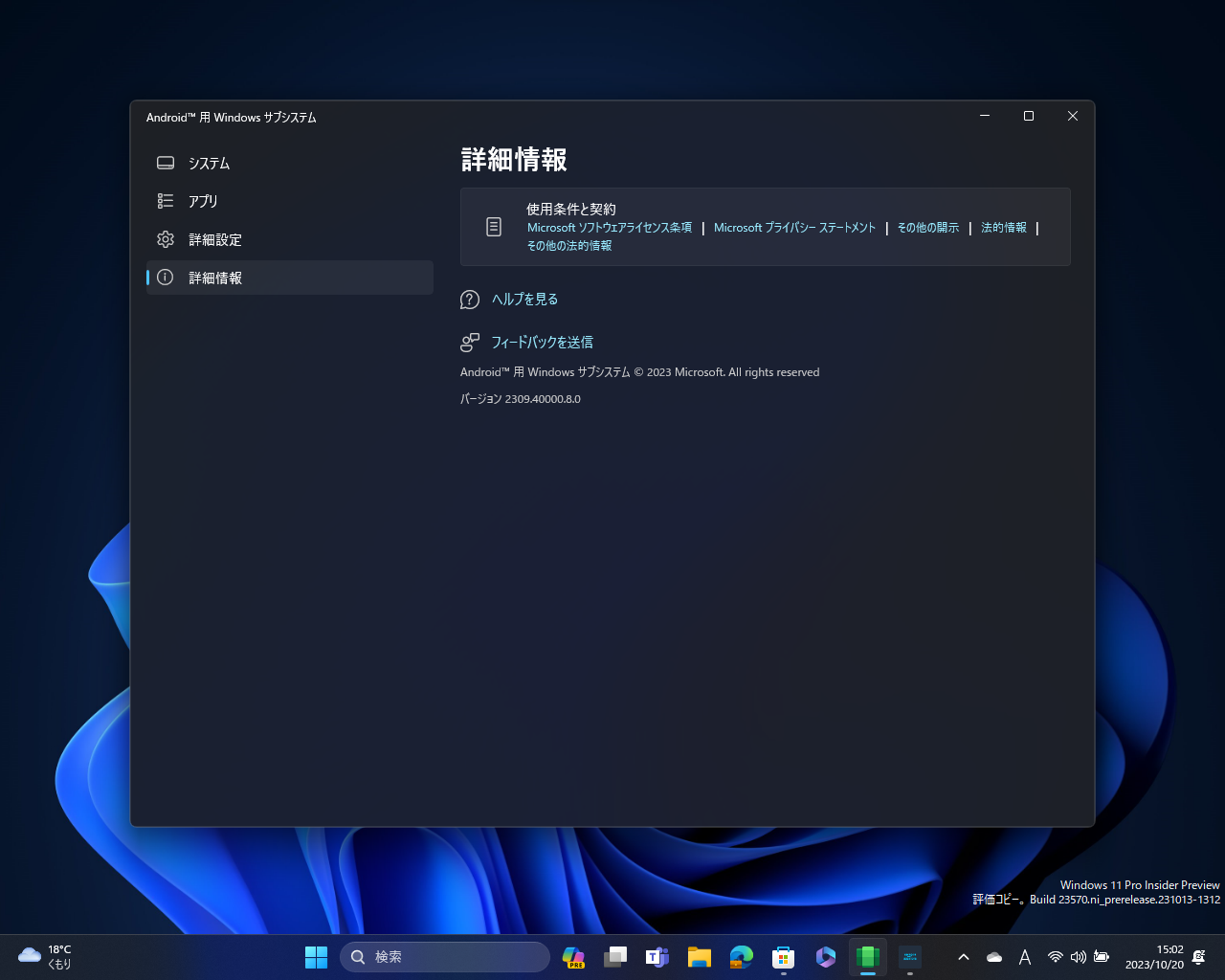Open Microsoft プライバシー ステートメント link
Screen dimensions: 1225x980
click(x=794, y=227)
